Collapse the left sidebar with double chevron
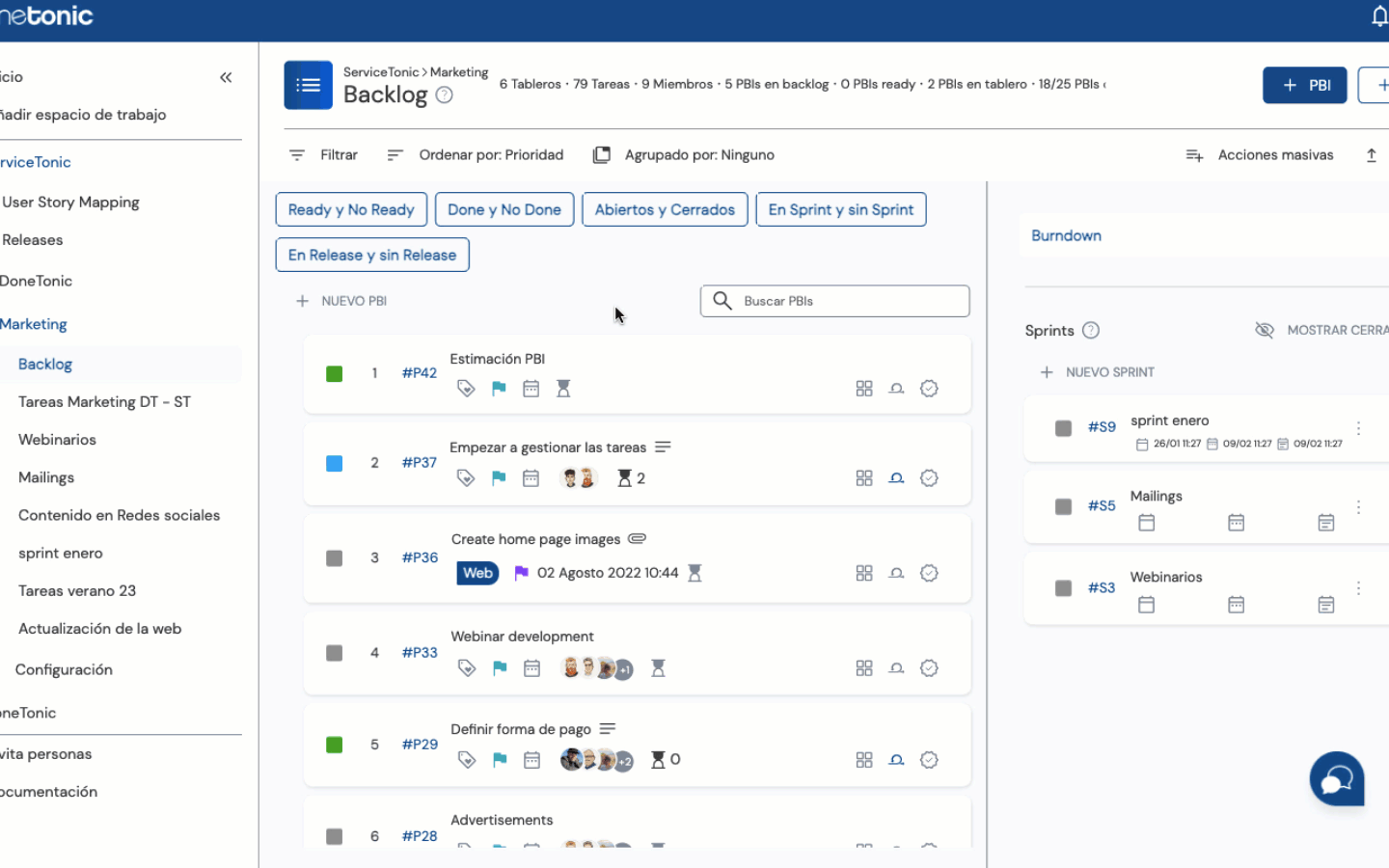 226,77
